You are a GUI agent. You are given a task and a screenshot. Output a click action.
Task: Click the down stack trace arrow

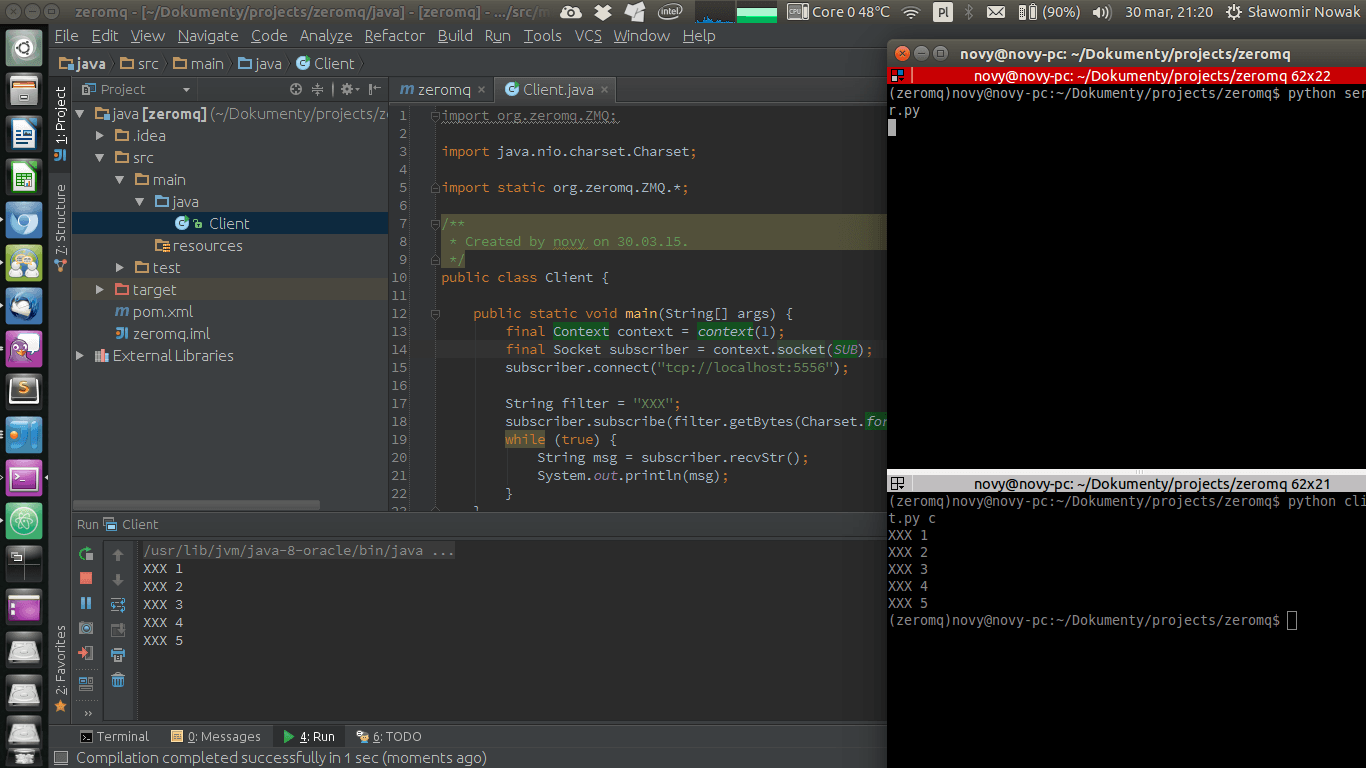(118, 580)
